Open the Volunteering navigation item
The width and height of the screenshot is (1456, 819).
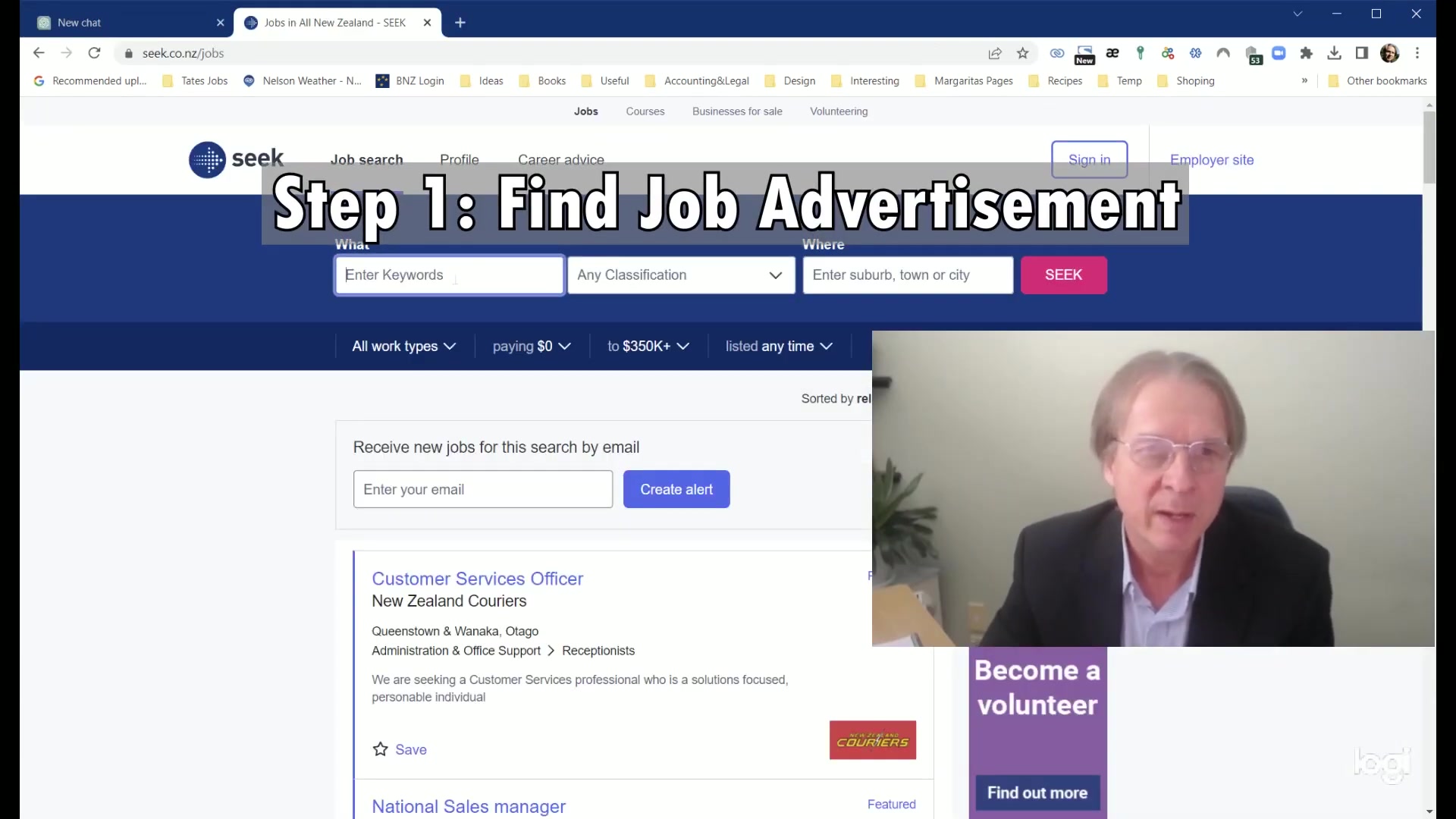tap(839, 111)
